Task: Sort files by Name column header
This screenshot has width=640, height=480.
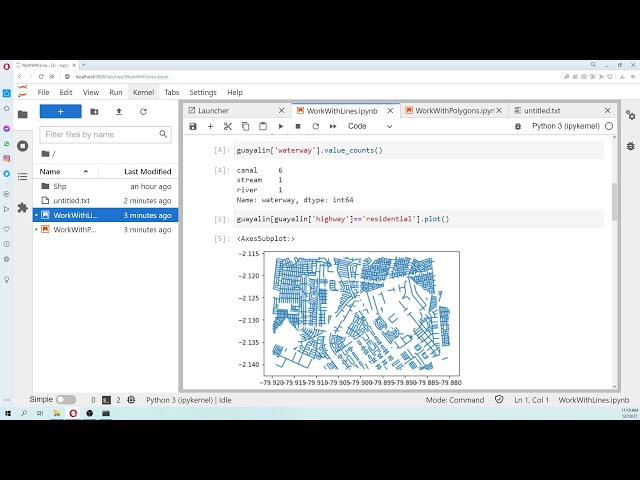Action: (x=64, y=171)
